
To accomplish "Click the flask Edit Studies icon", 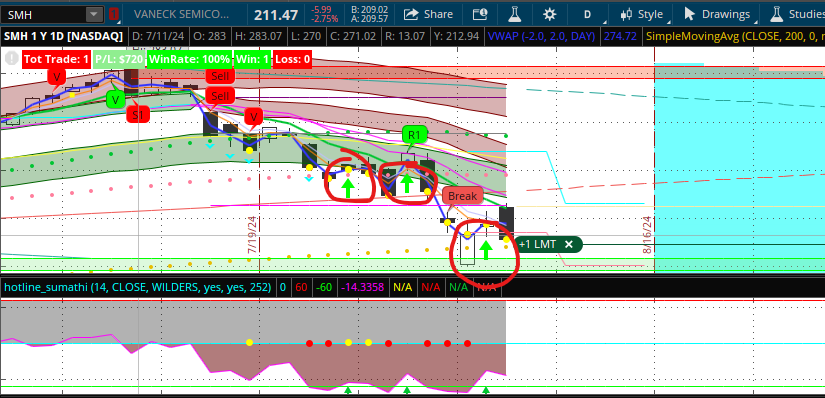I will (514, 14).
